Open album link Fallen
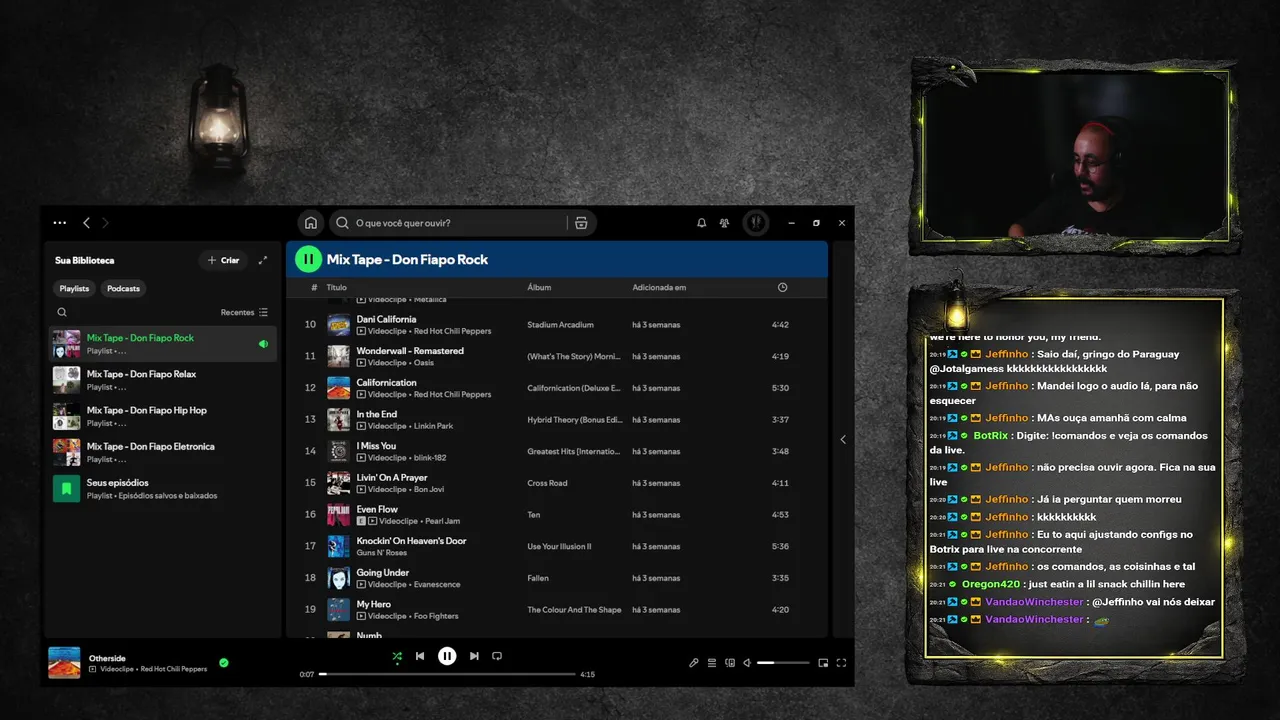This screenshot has width=1280, height=720. tap(538, 578)
